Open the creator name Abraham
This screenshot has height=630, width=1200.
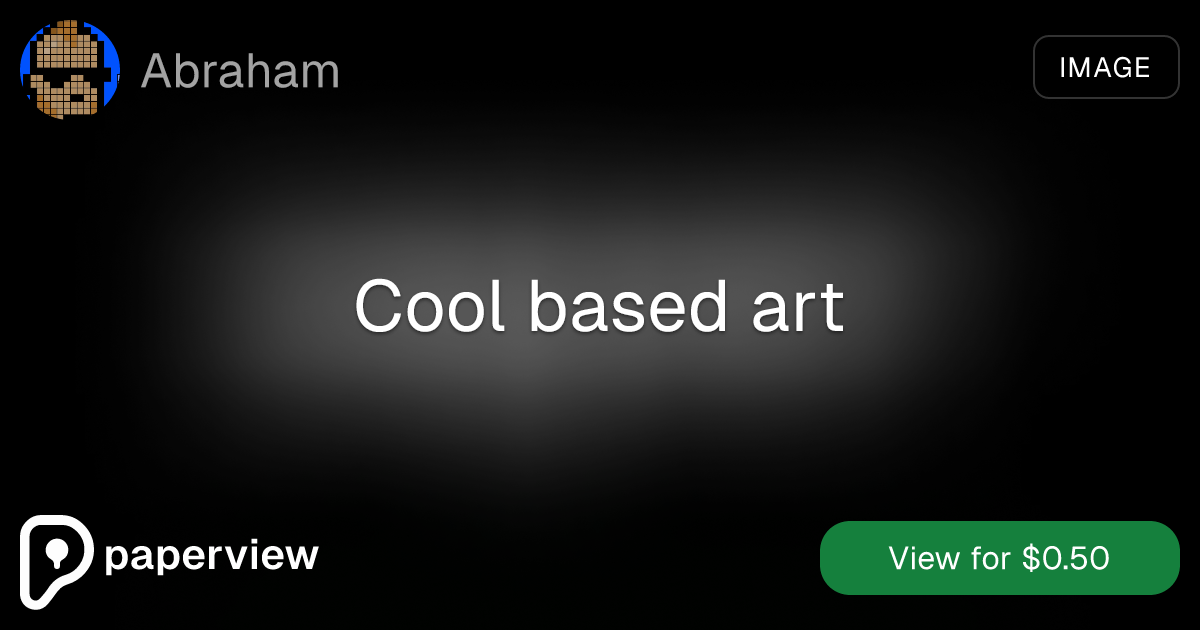point(240,71)
